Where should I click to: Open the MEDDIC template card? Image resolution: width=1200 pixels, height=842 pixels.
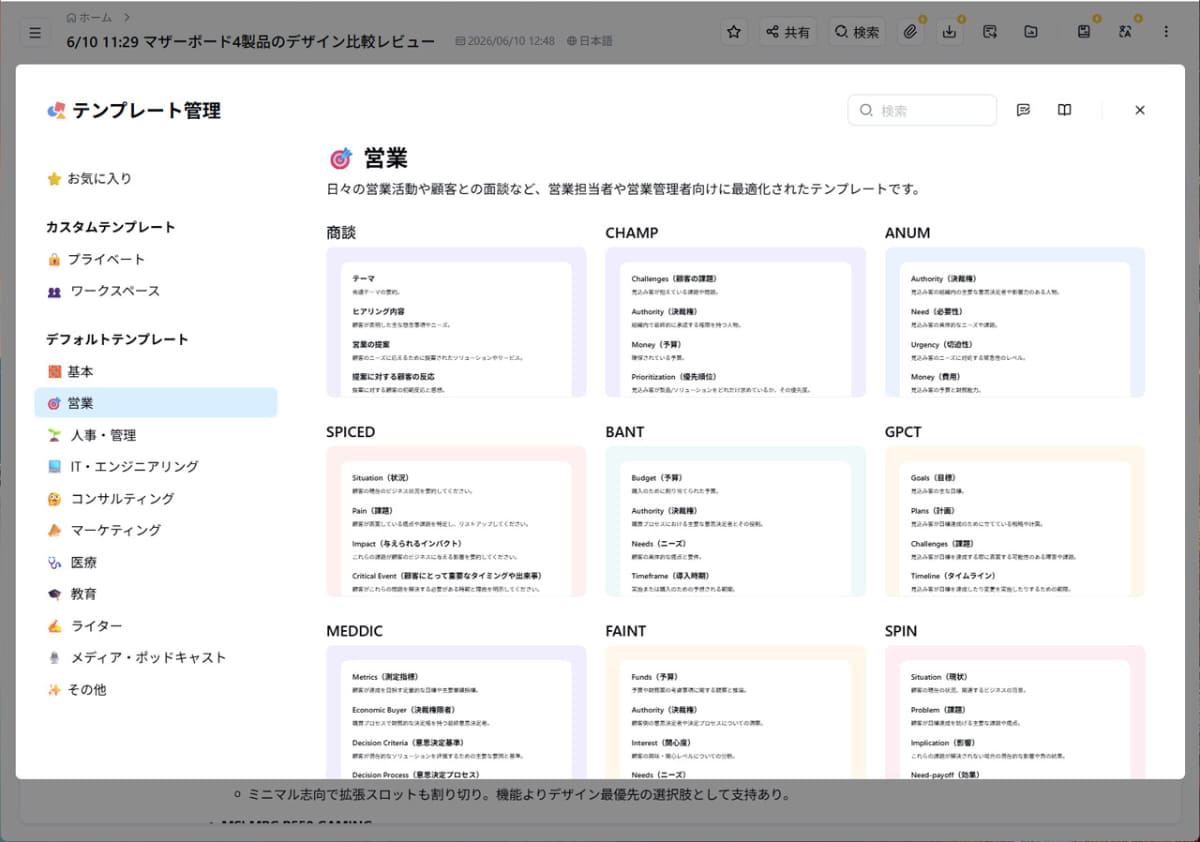click(456, 712)
